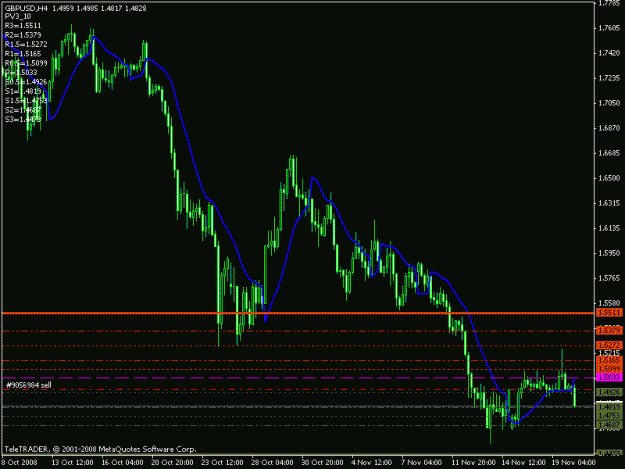
Task: Select the R1.5=1.5272 label
Action: [26, 44]
